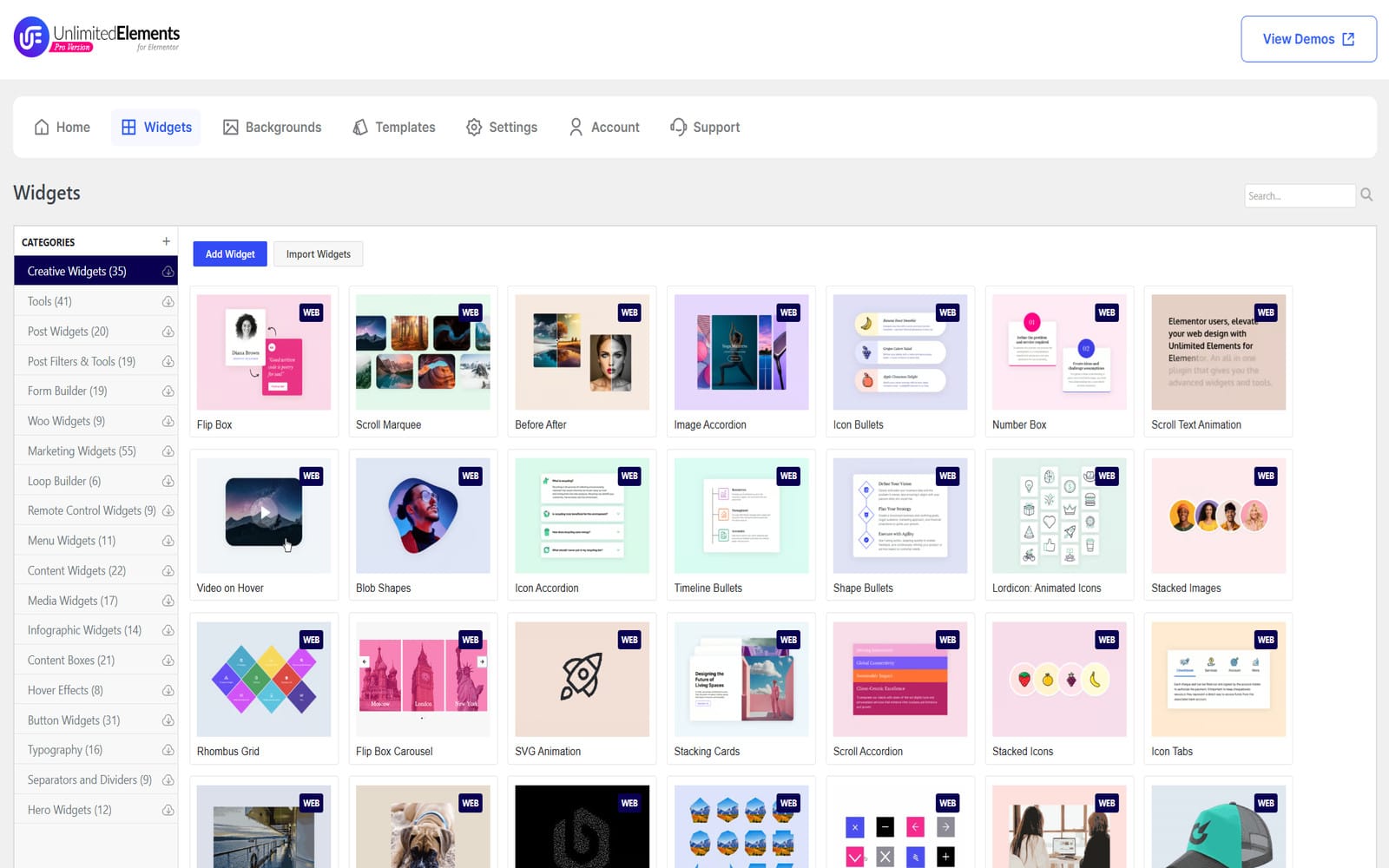Open the Templates tab
This screenshot has width=1389, height=868.
coord(394,127)
